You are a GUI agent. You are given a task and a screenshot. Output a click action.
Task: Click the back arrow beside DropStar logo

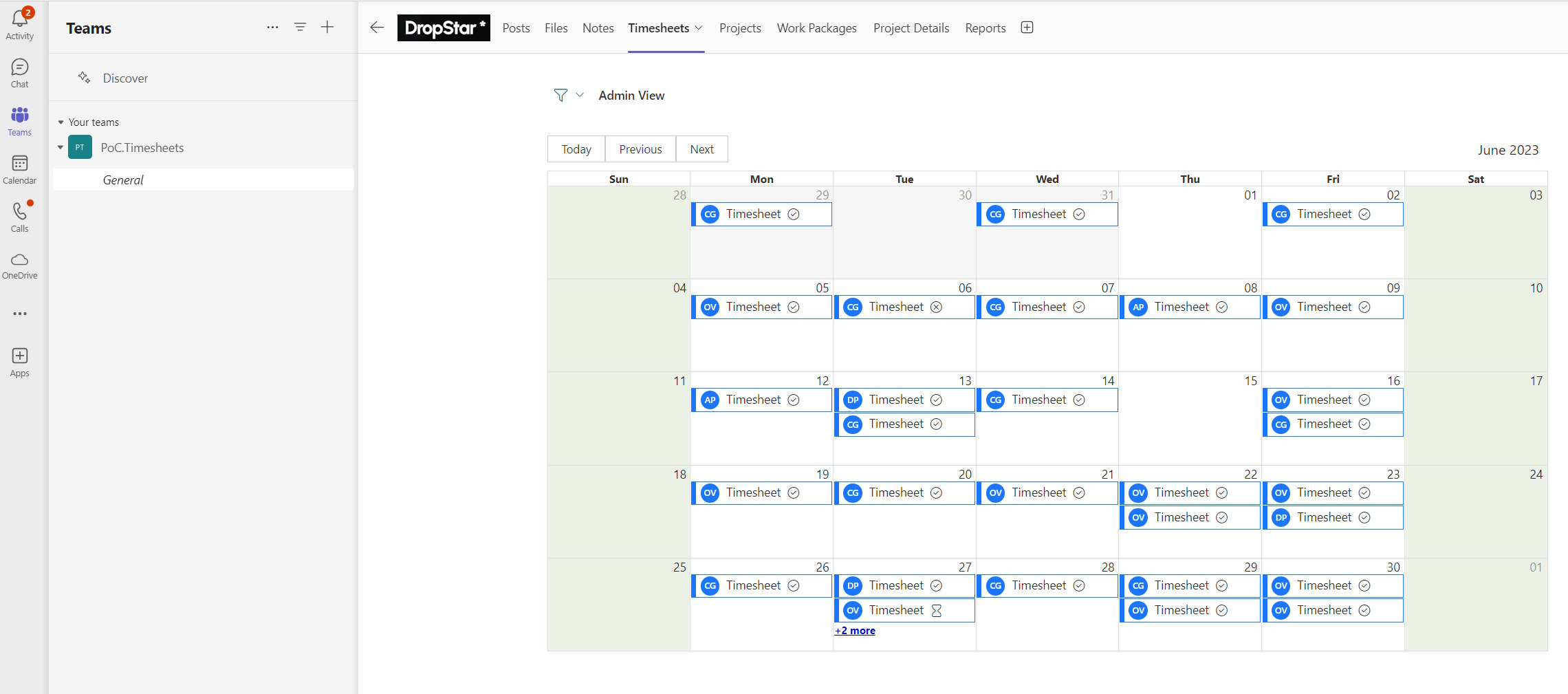pyautogui.click(x=377, y=28)
